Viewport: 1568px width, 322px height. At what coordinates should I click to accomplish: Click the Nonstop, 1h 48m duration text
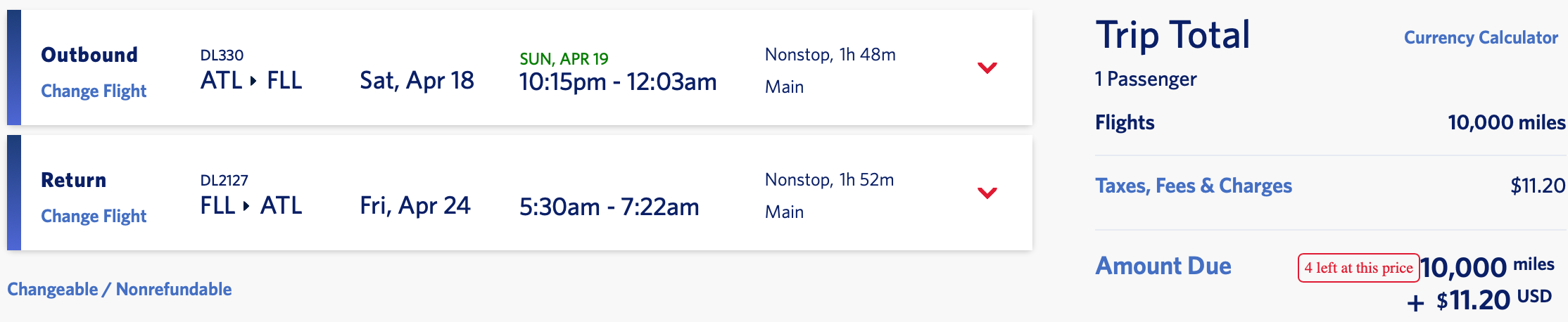[x=830, y=55]
